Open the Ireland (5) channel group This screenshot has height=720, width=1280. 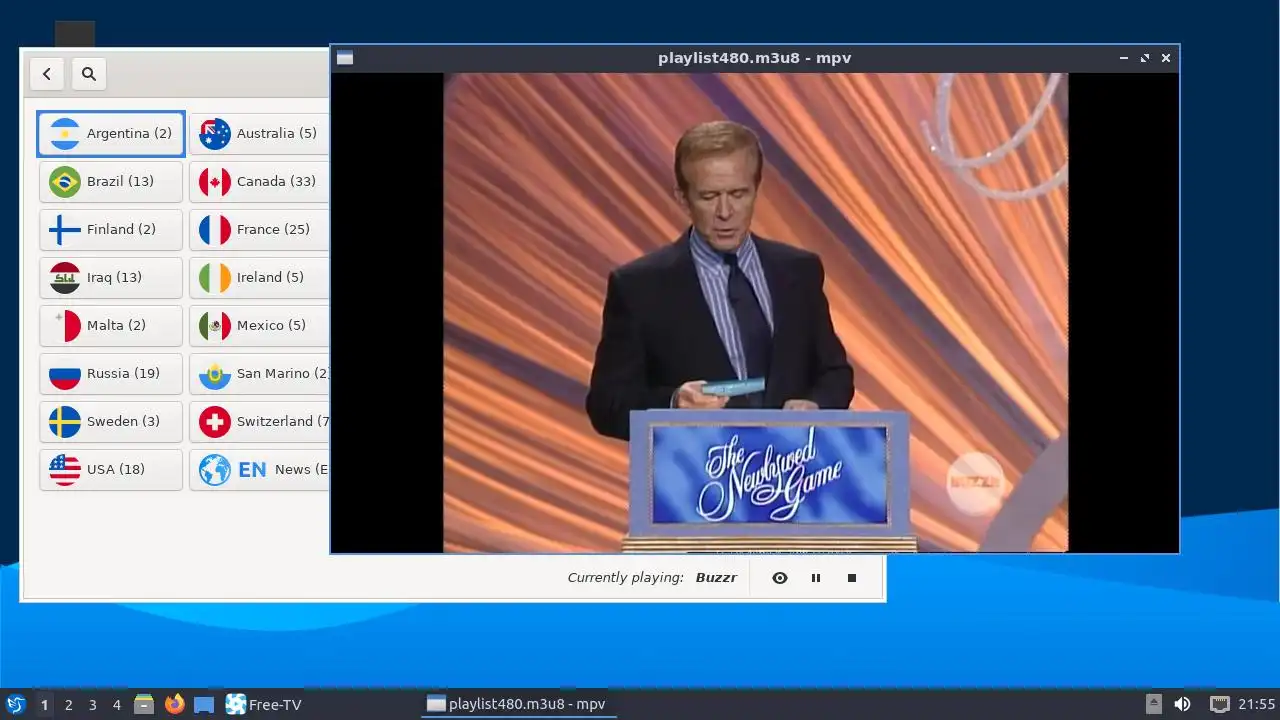coord(260,277)
